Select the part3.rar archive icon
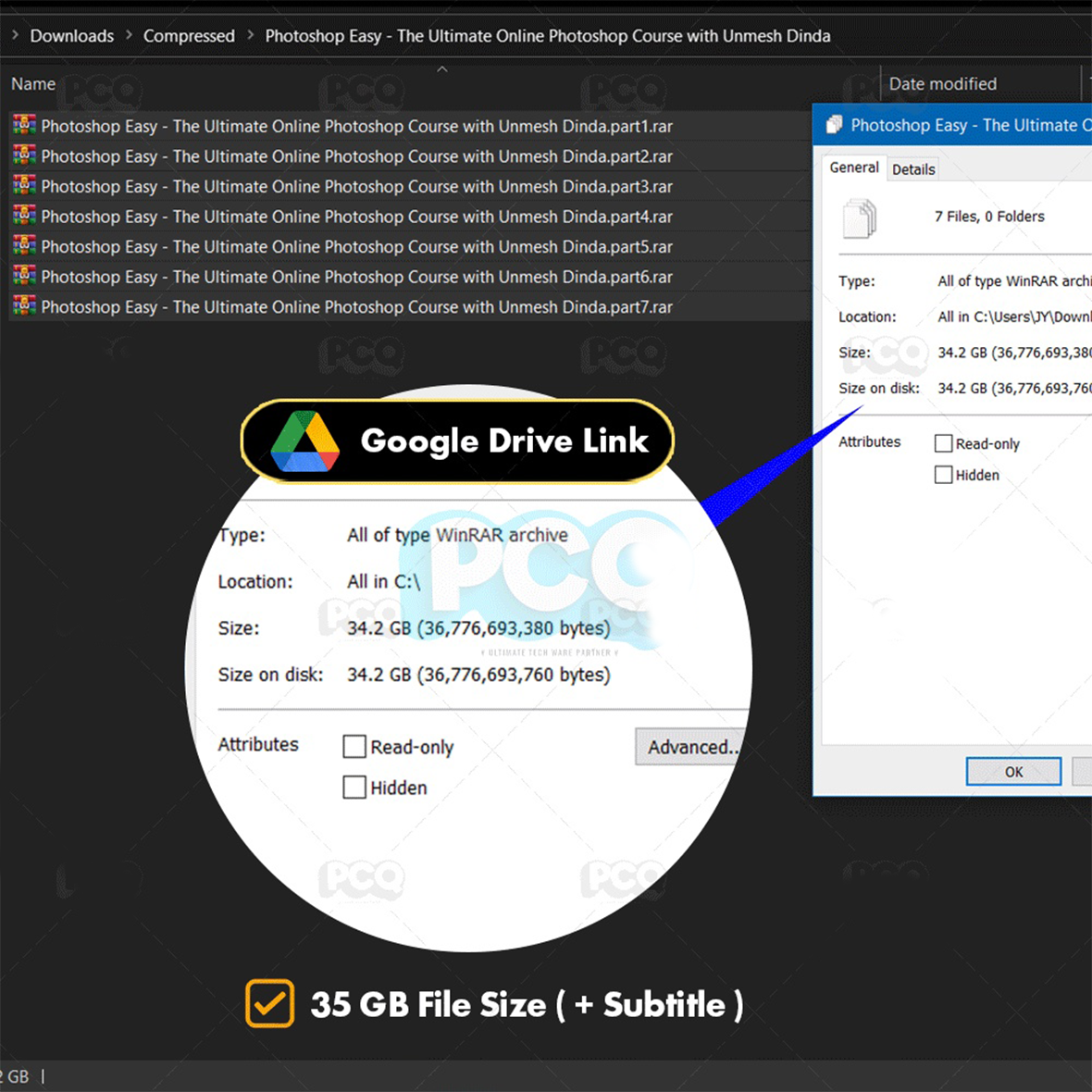Viewport: 1092px width, 1092px height. click(24, 184)
